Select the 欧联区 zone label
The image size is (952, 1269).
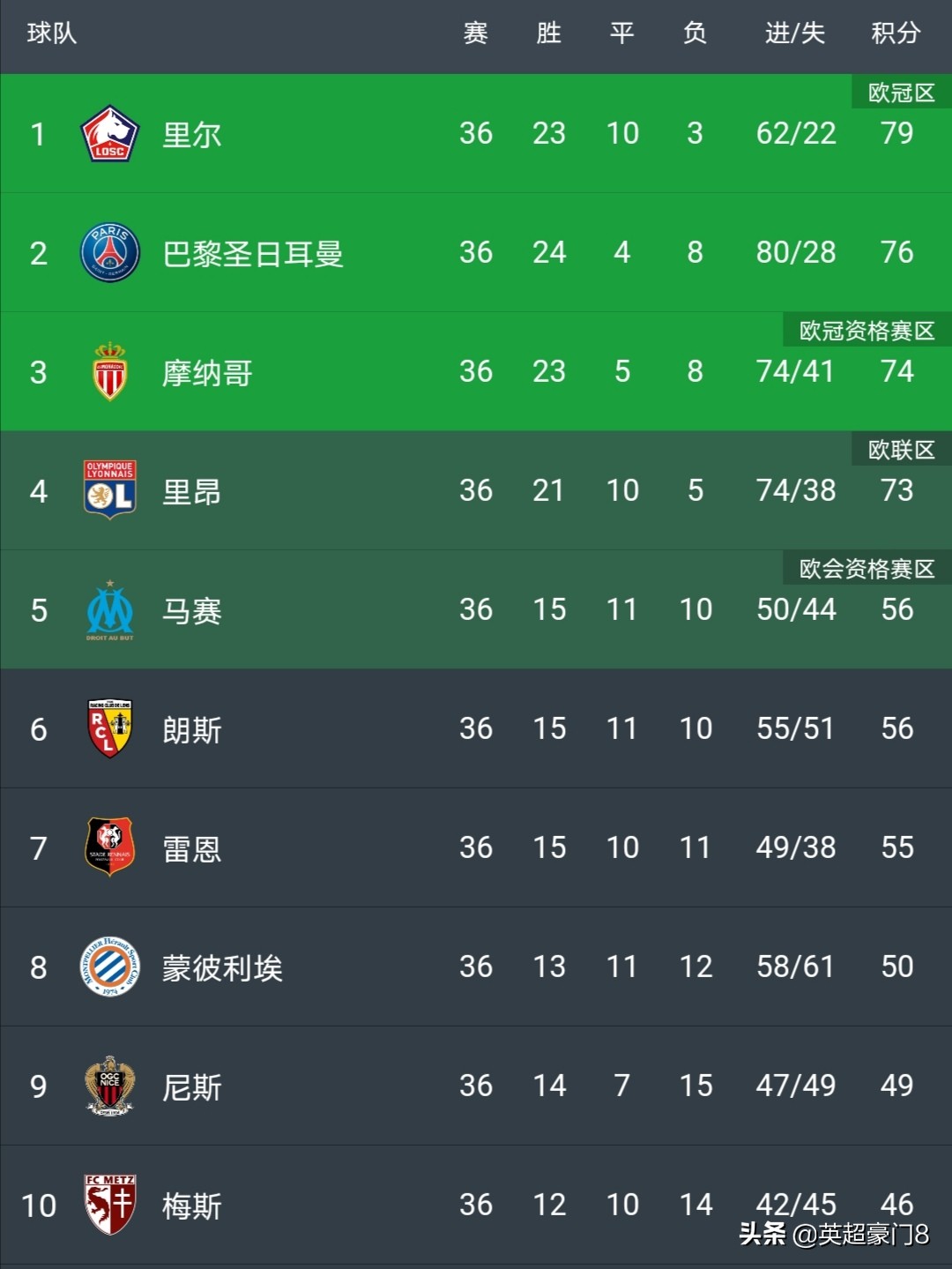click(901, 450)
